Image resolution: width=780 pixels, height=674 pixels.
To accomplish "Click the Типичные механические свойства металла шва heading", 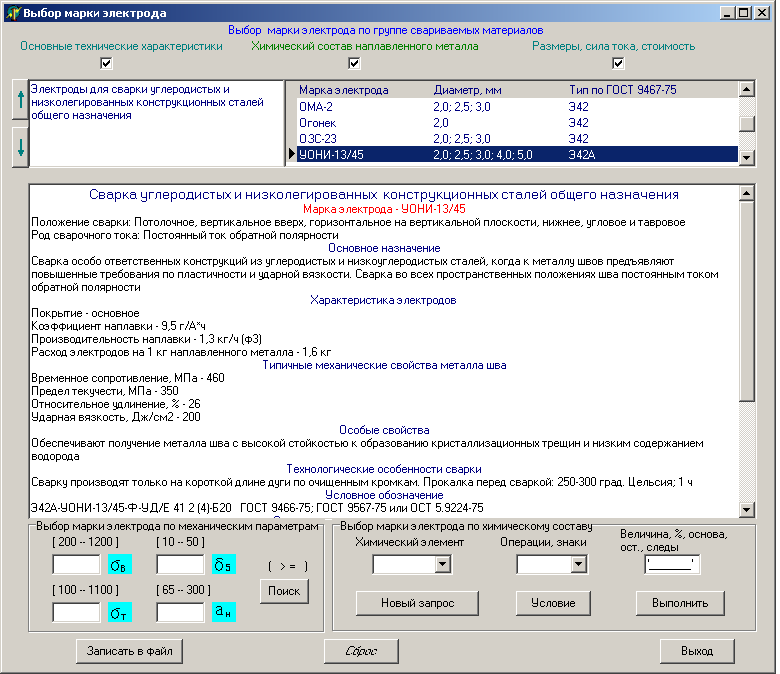I will (384, 365).
